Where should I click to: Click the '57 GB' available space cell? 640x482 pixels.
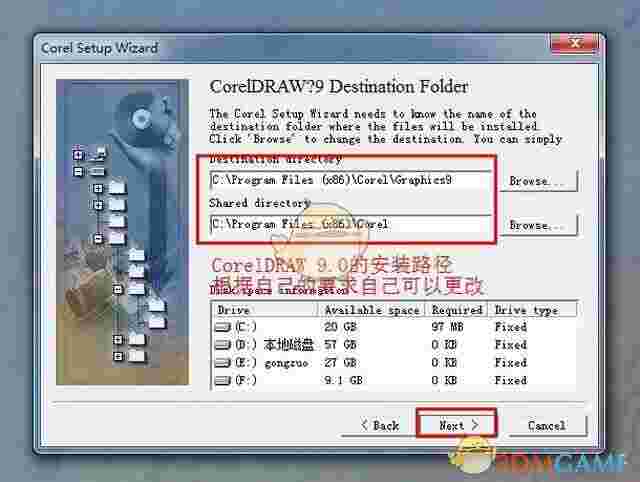point(340,345)
